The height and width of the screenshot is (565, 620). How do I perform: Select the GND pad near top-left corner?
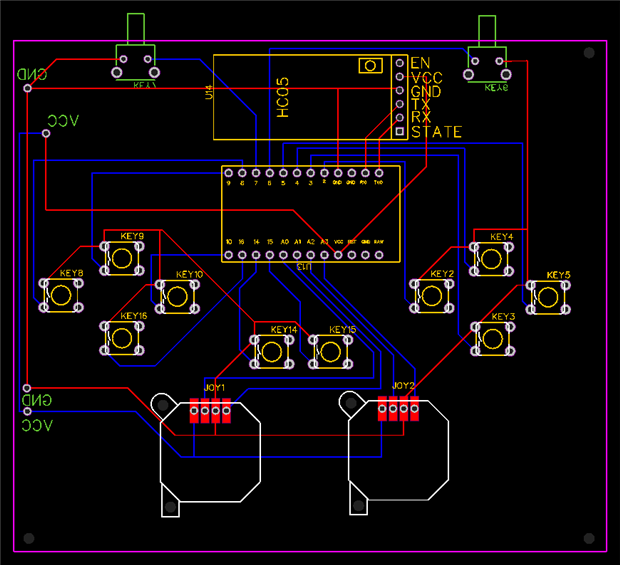coord(27,88)
